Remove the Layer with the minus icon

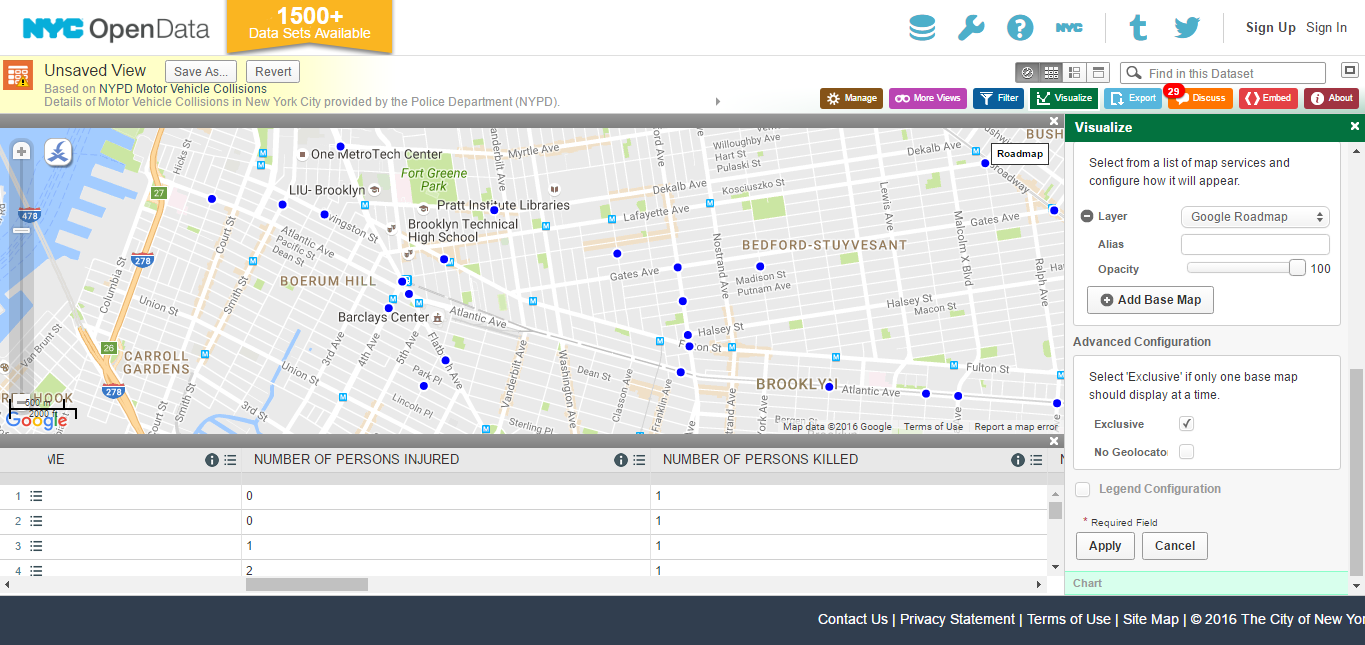coord(1087,217)
